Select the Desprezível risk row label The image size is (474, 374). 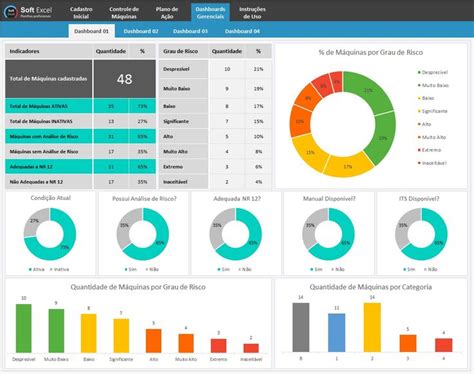coord(183,69)
